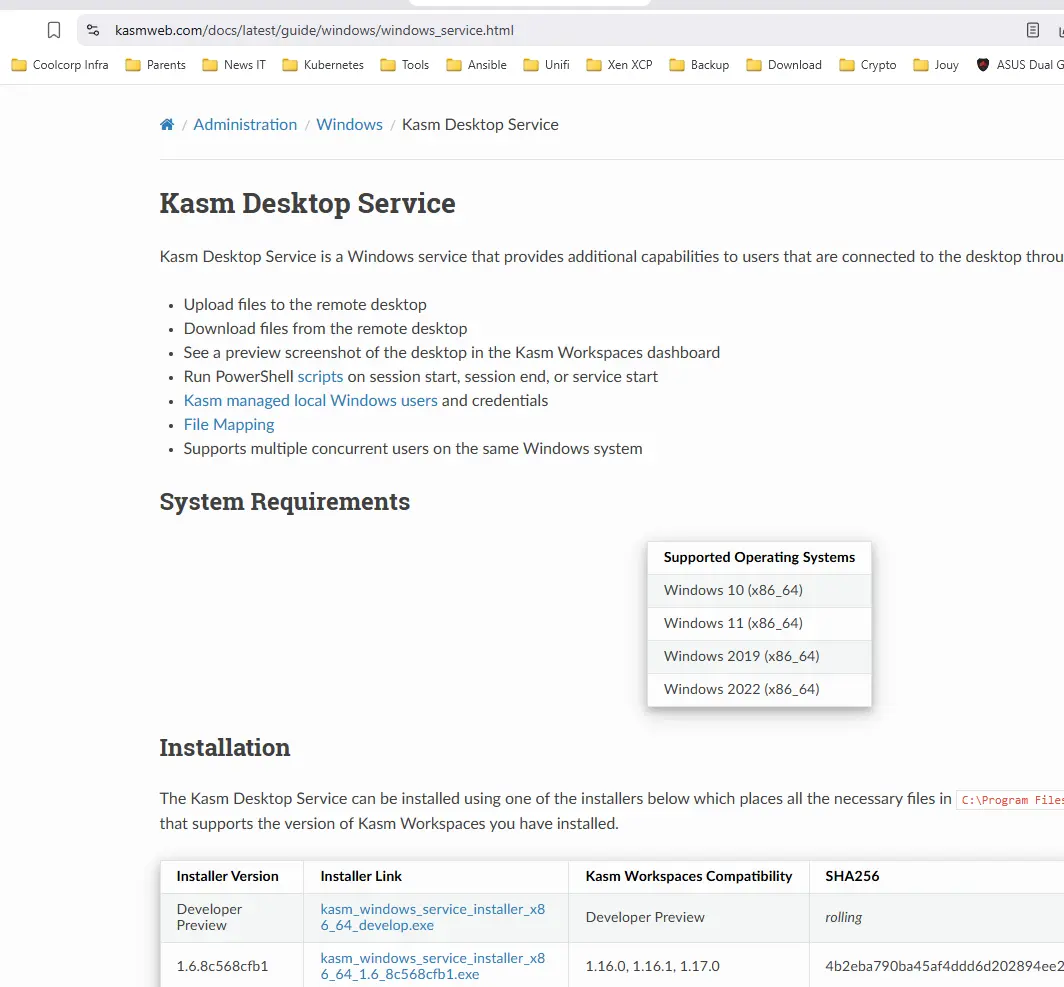Download the 1.6.8c568cfb1 installer exe

[432, 966]
